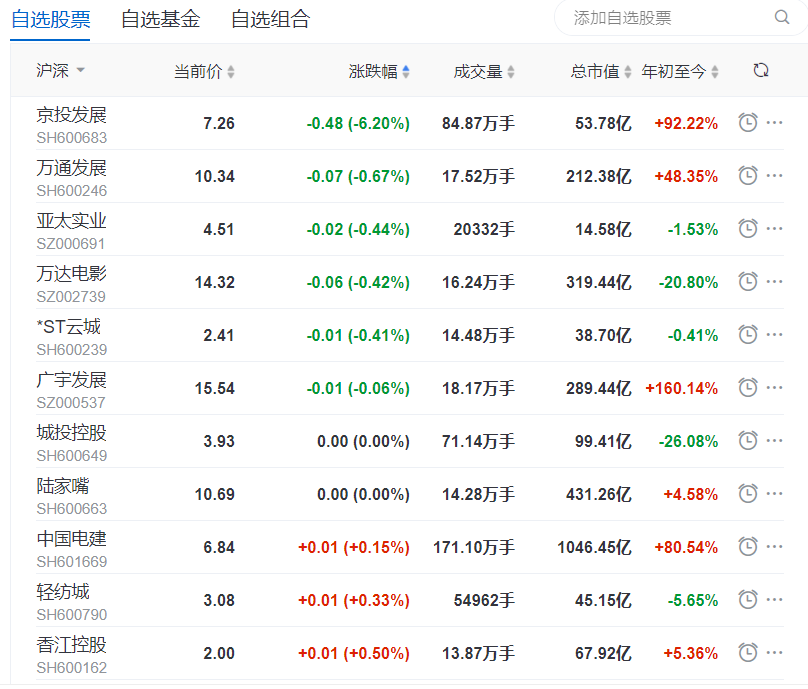808x689 pixels.
Task: Open 陆家嘴 stock page
Action: pyautogui.click(x=62, y=485)
